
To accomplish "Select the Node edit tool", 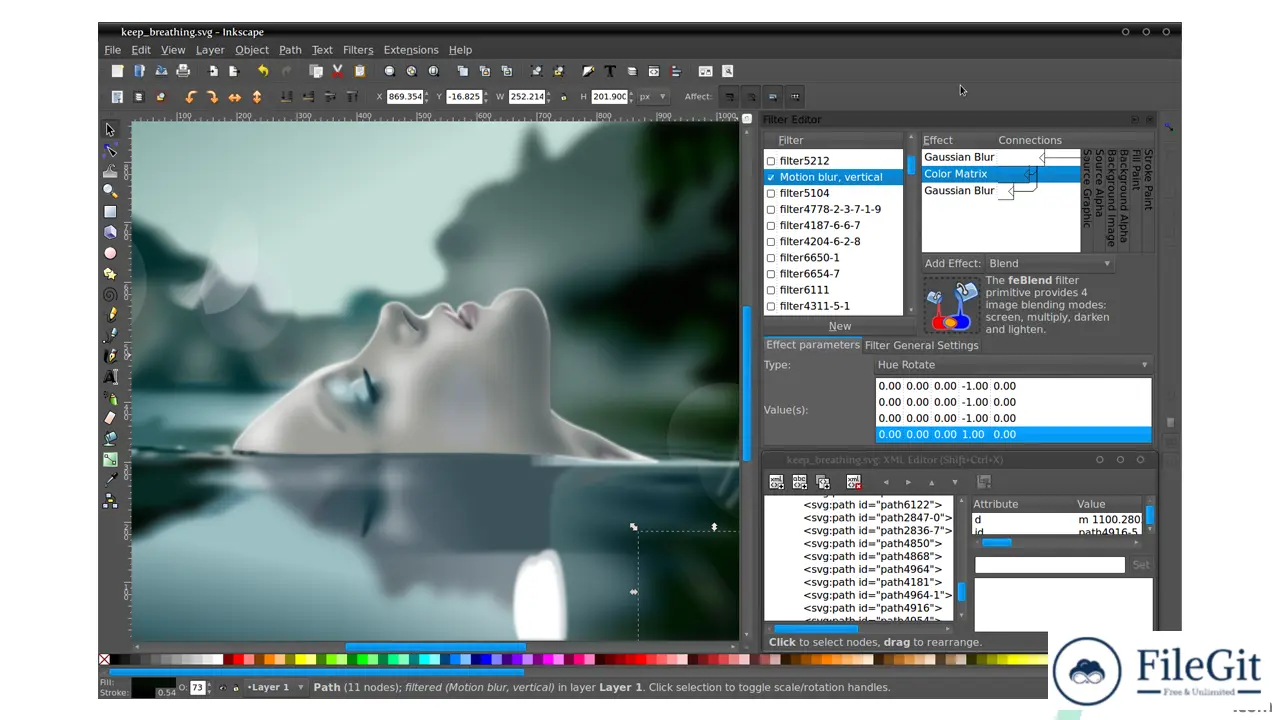I will 110,150.
